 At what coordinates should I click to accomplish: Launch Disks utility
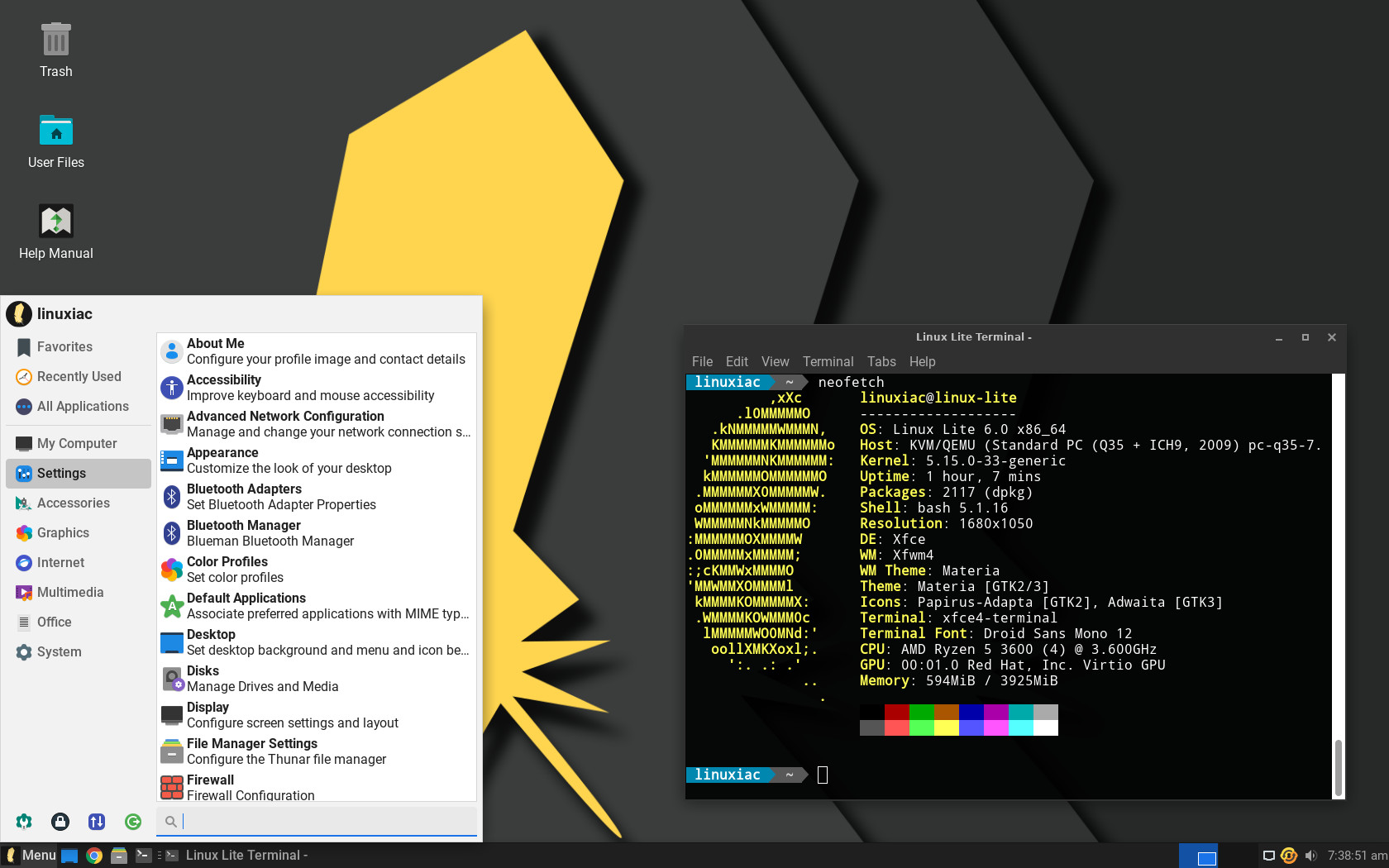(x=317, y=679)
